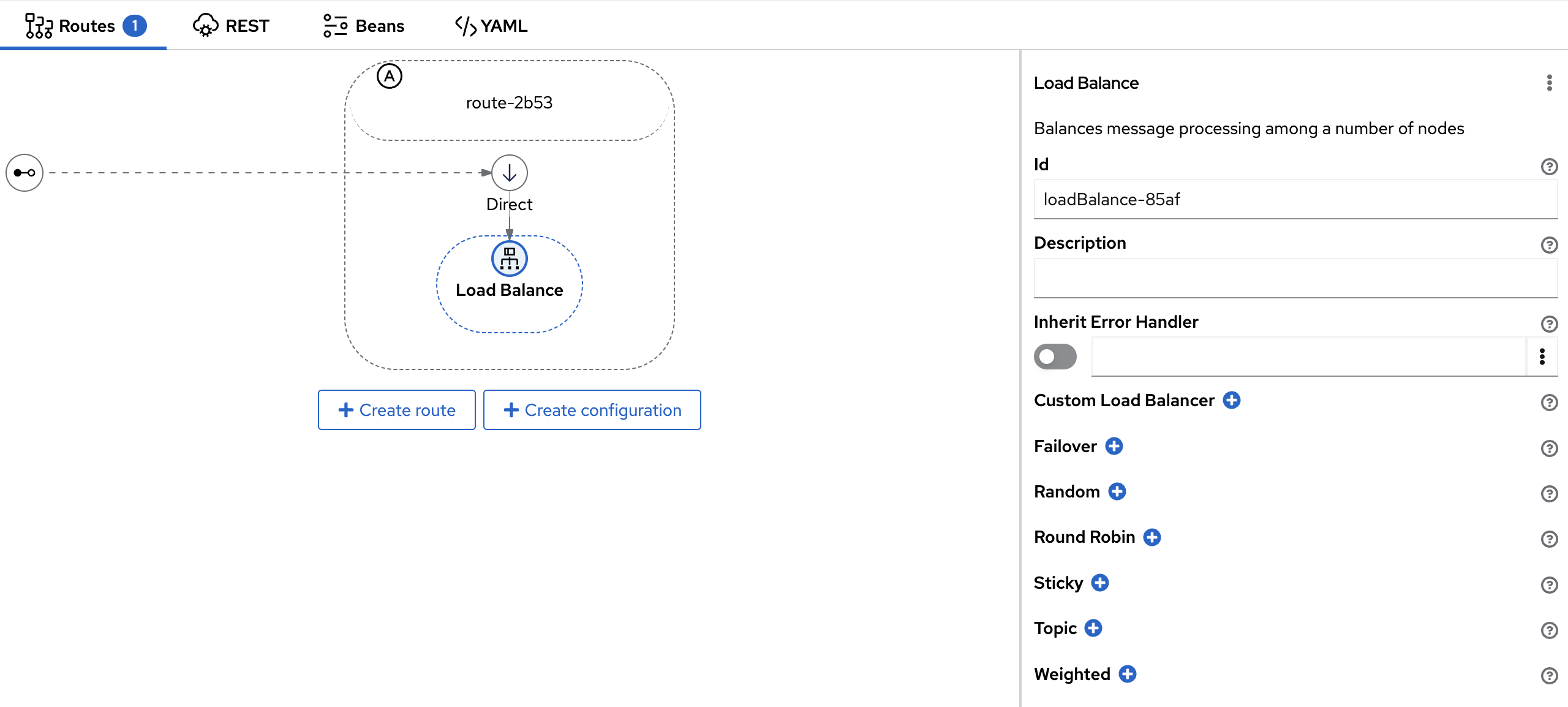This screenshot has height=707, width=1568.
Task: Switch to the YAML tab
Action: [x=491, y=26]
